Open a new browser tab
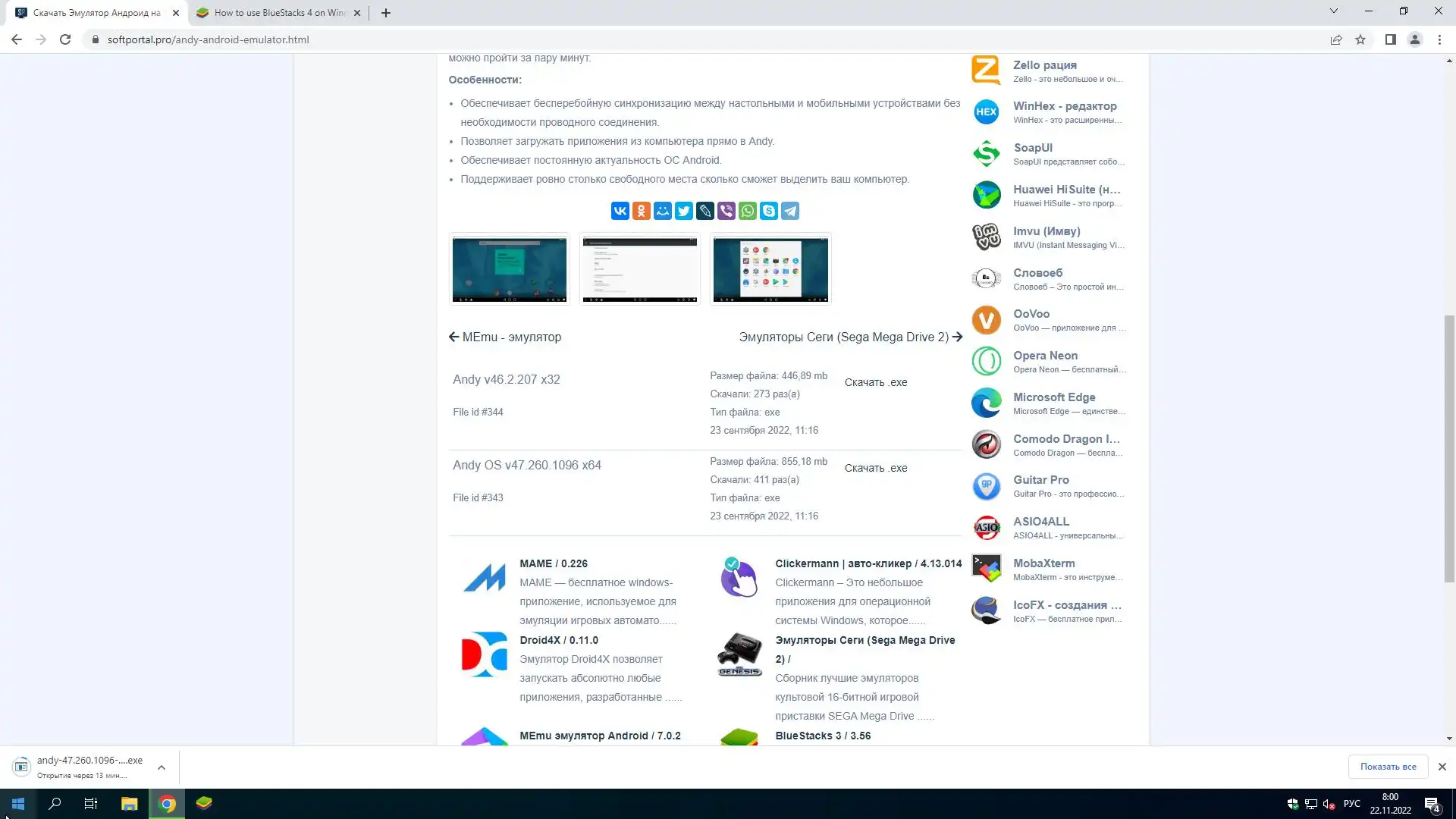1456x819 pixels. tap(385, 13)
